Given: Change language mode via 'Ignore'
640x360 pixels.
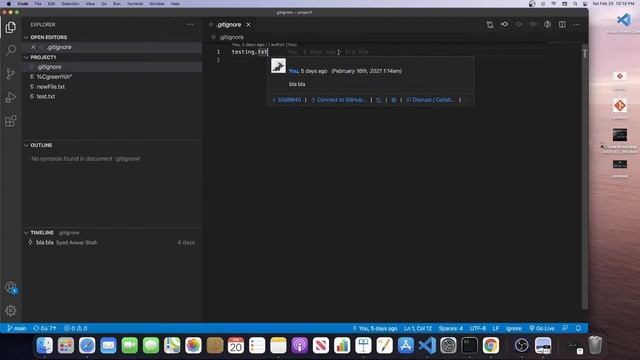Looking at the screenshot, I should click(x=513, y=328).
